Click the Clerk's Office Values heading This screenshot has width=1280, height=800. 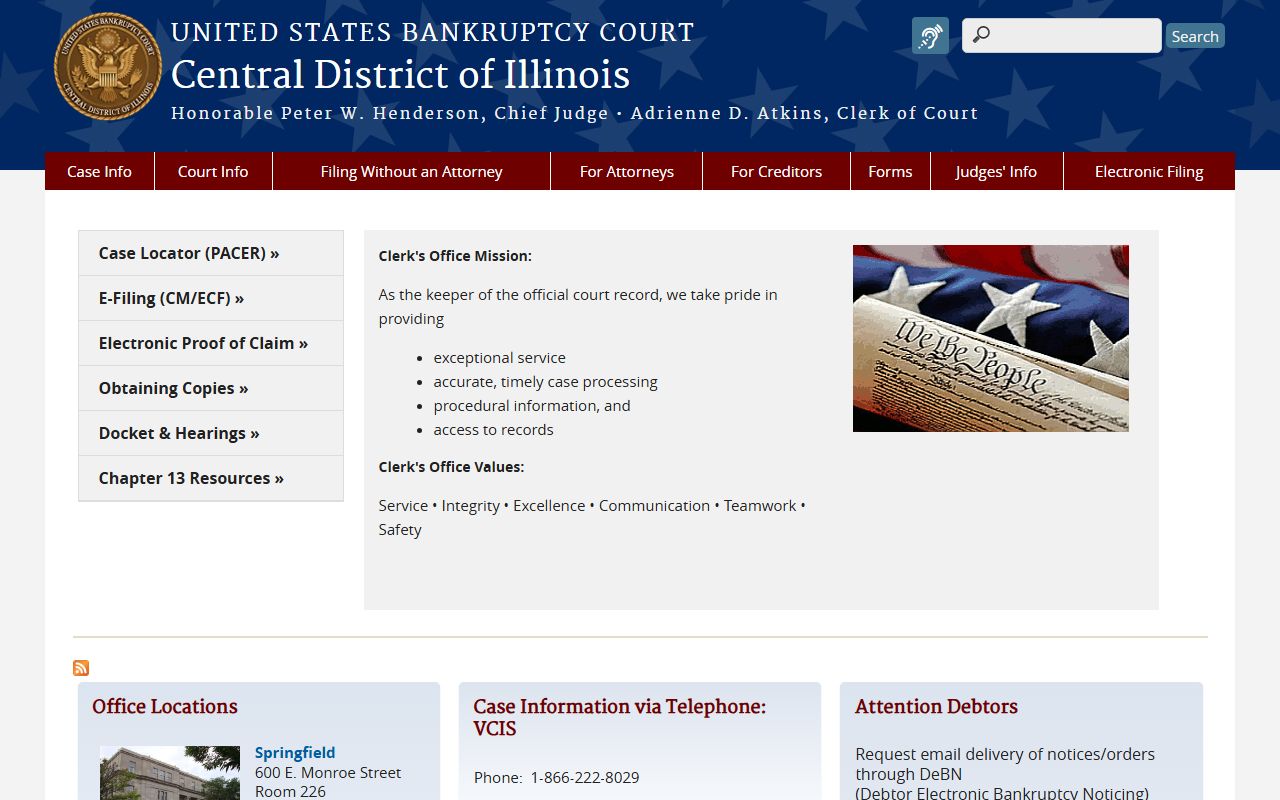click(x=451, y=467)
